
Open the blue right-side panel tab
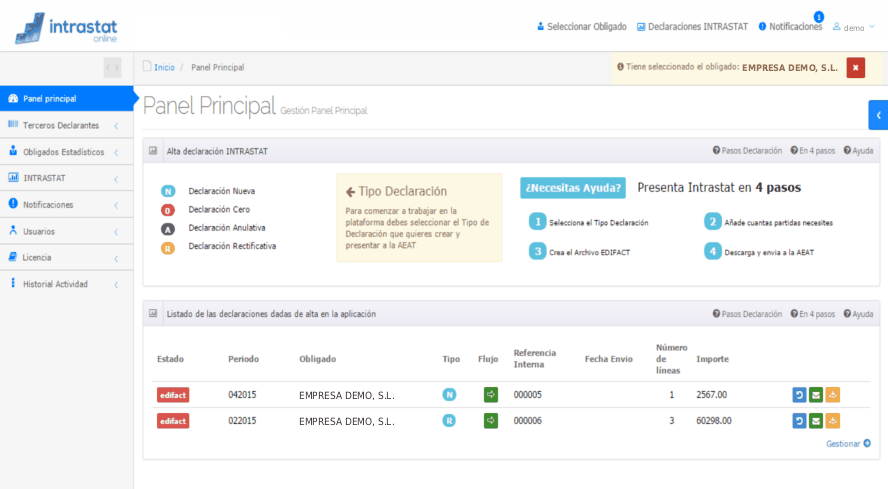tap(878, 115)
